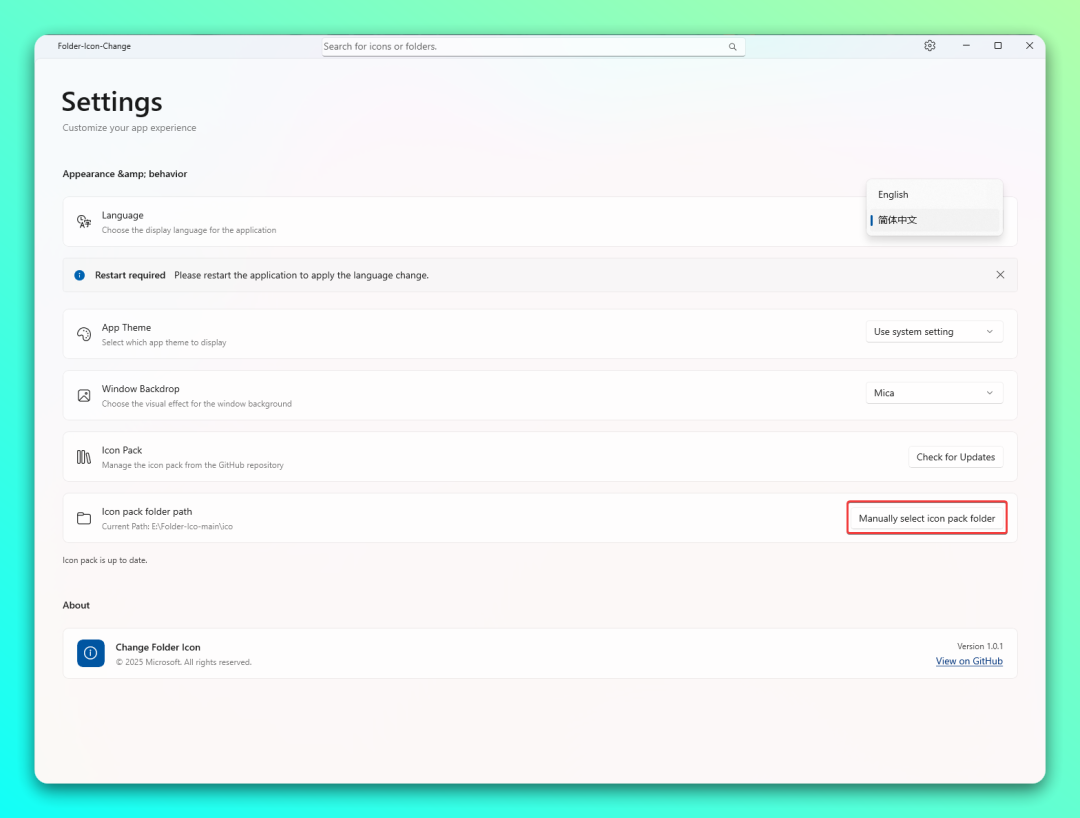Select English from the language list

(x=935, y=195)
